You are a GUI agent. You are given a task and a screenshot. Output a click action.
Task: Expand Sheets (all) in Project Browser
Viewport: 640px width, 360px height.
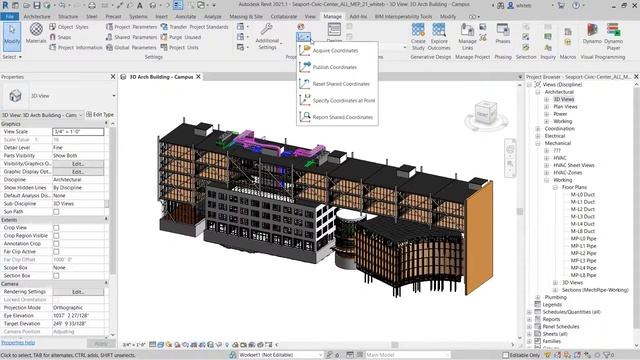pyautogui.click(x=530, y=334)
